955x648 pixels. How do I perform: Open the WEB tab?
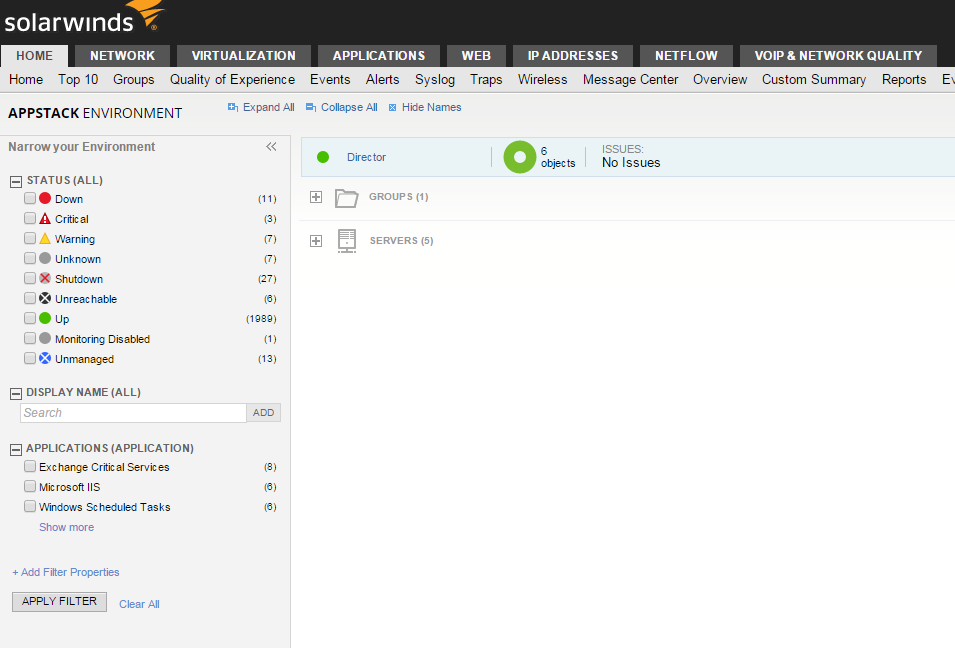pos(476,55)
